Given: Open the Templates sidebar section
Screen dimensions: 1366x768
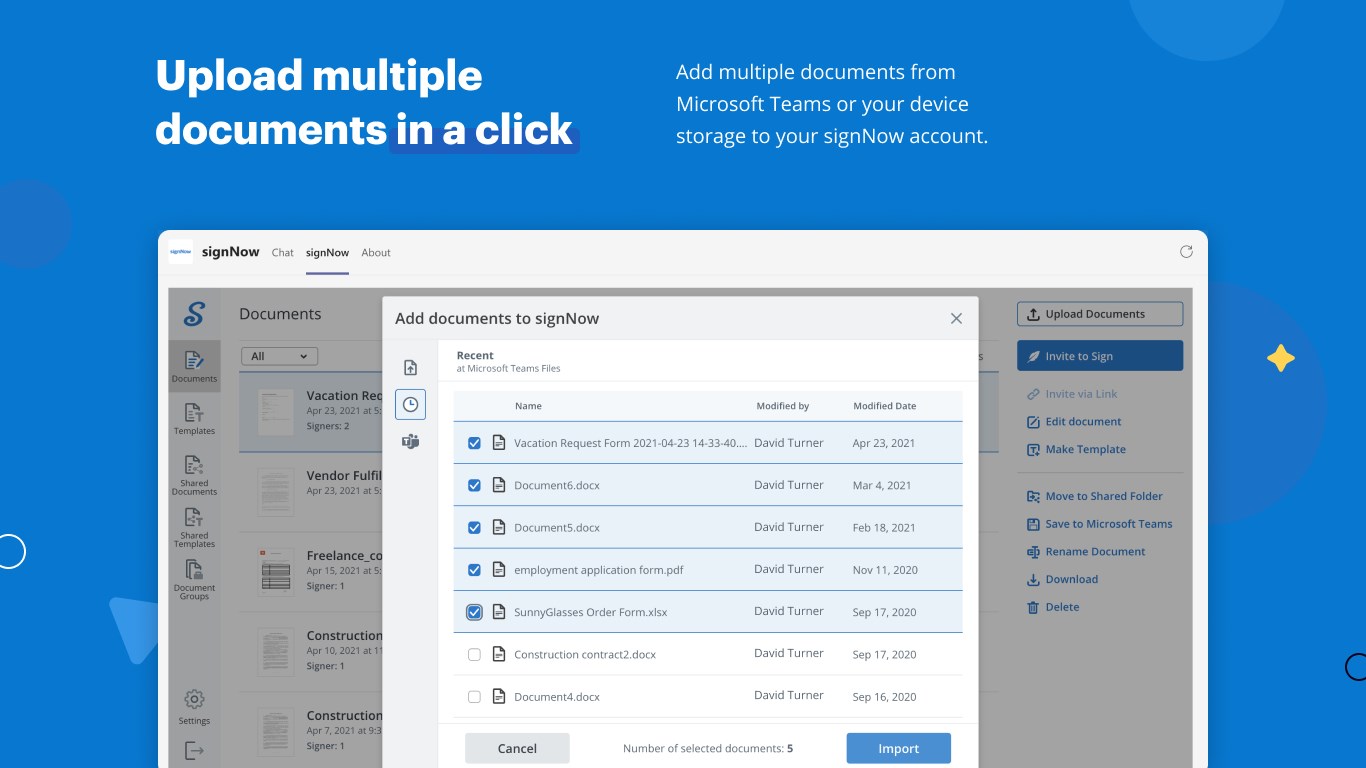Looking at the screenshot, I should coord(194,418).
